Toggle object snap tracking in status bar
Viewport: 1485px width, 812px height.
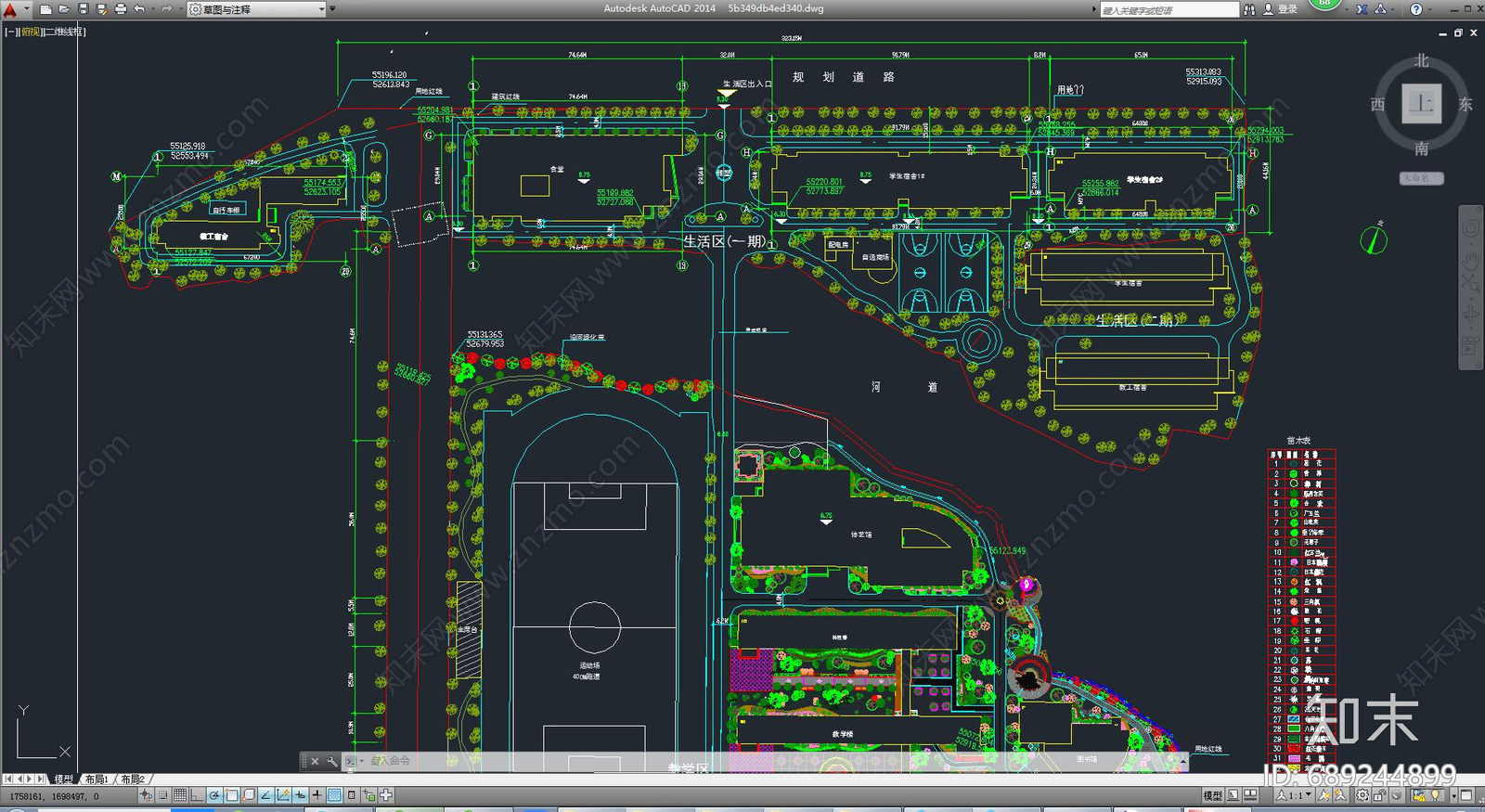[x=265, y=795]
